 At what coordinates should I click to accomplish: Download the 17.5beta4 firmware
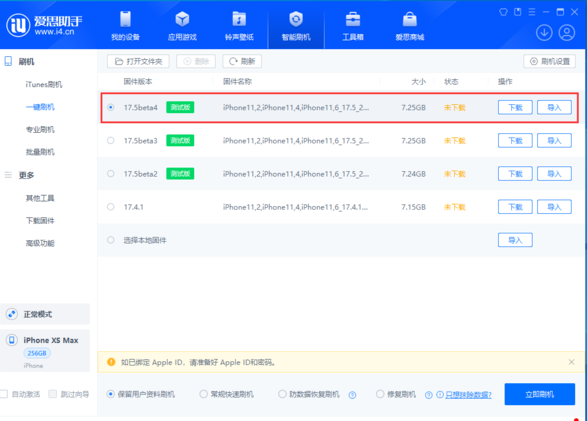pyautogui.click(x=515, y=107)
